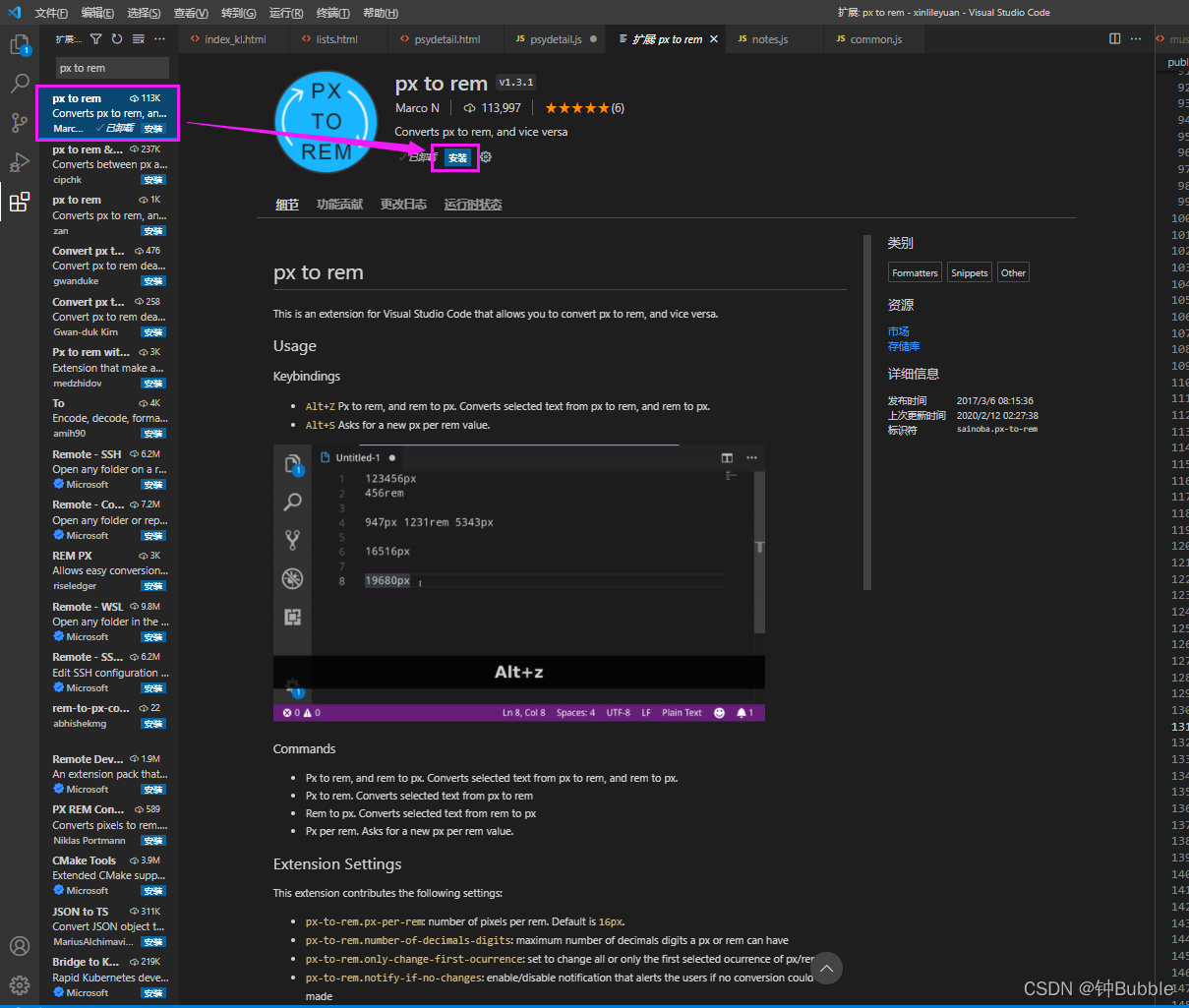1189x1008 pixels.
Task: Click the PX TO REM extension logo
Action: pos(327,122)
